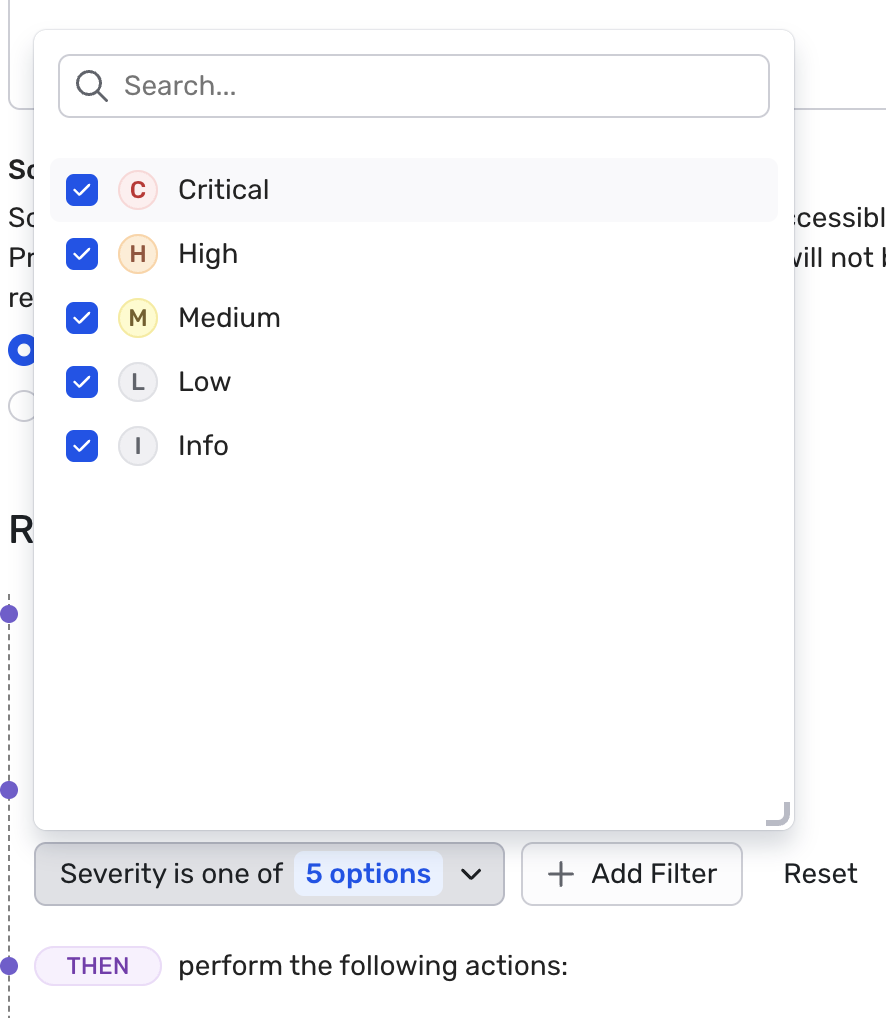Click the red C Critical severity badge
The width and height of the screenshot is (886, 1018).
tap(138, 190)
